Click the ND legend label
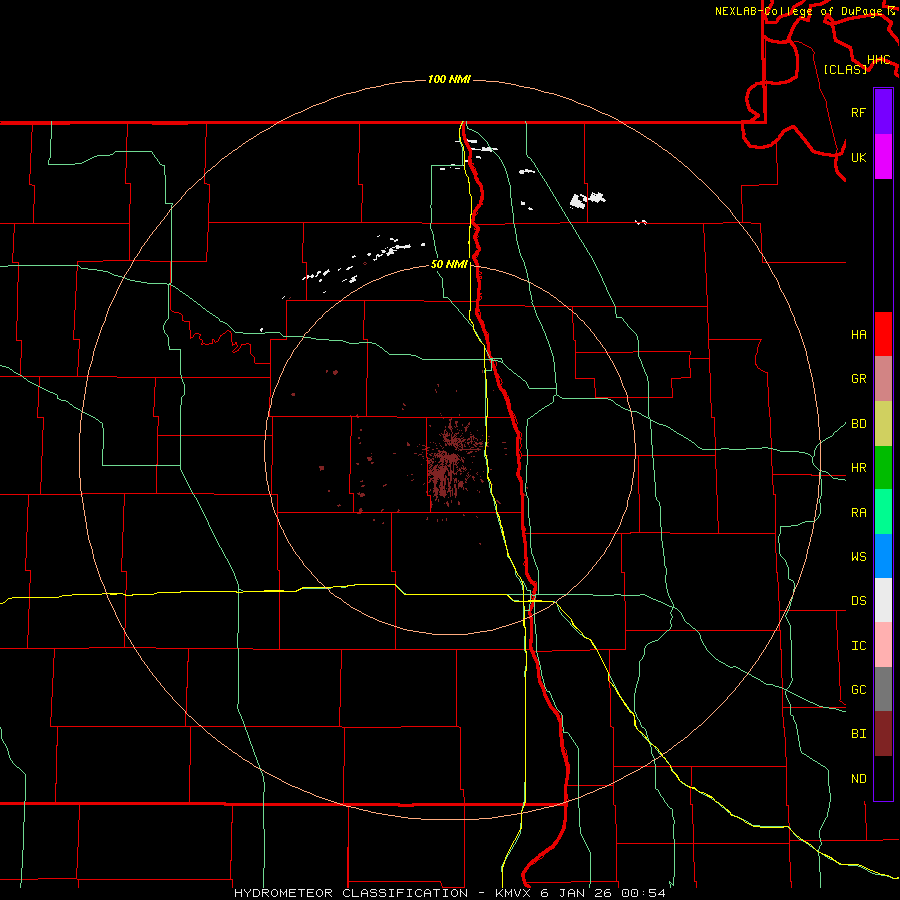Viewport: 900px width, 900px height. (858, 779)
